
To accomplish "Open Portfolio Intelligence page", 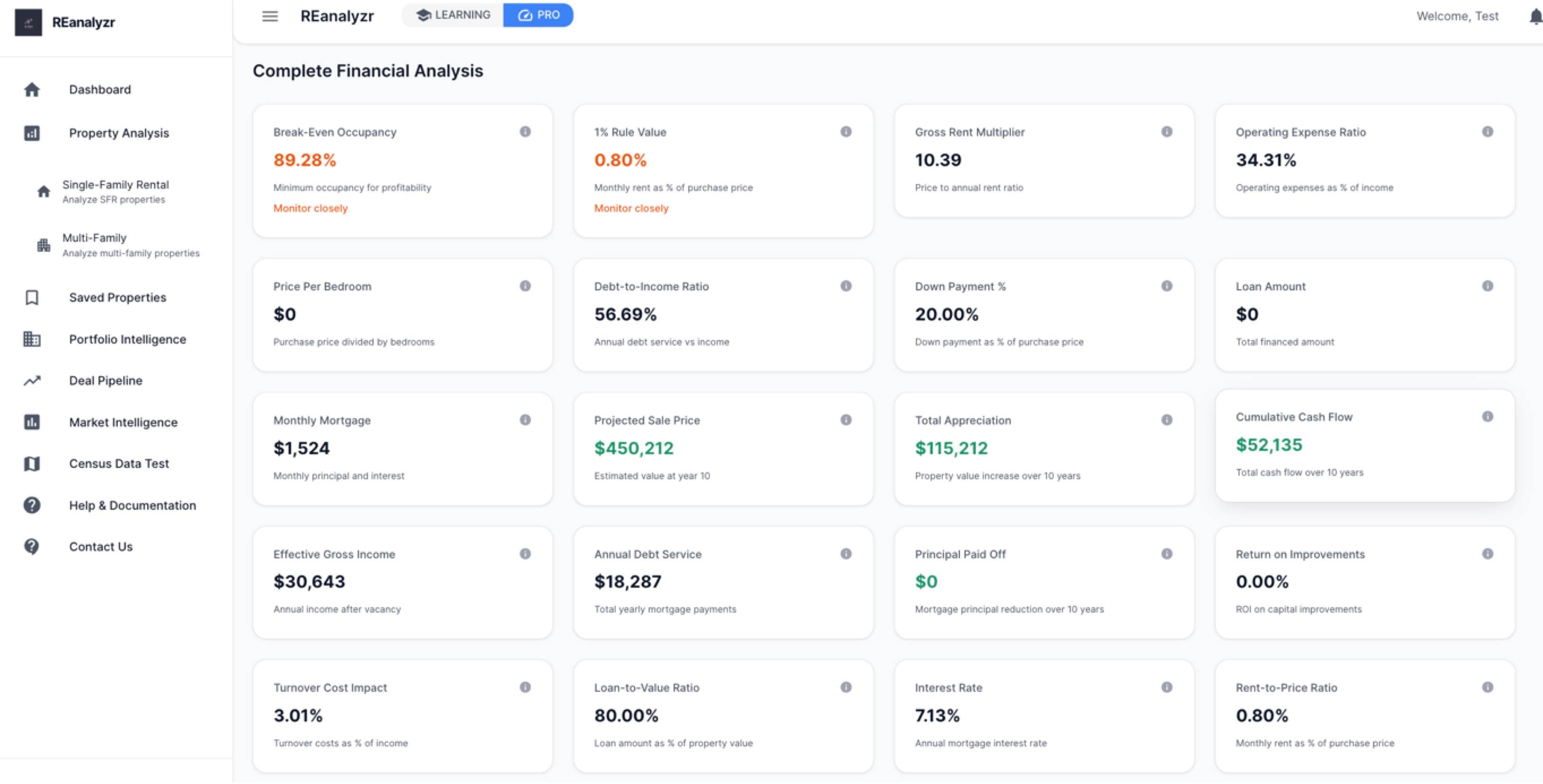I will point(127,340).
